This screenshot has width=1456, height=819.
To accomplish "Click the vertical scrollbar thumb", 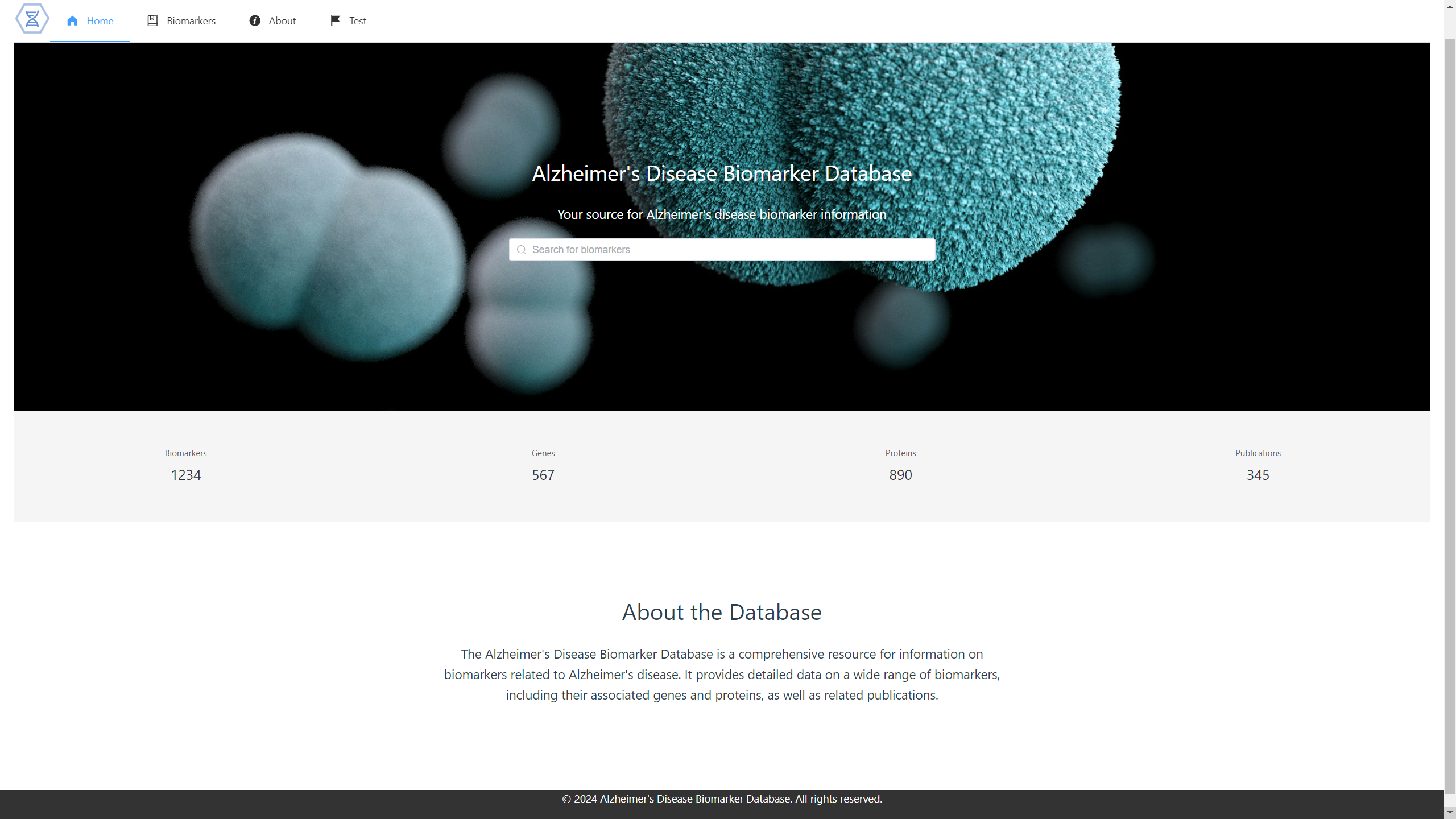I will pyautogui.click(x=1450, y=415).
